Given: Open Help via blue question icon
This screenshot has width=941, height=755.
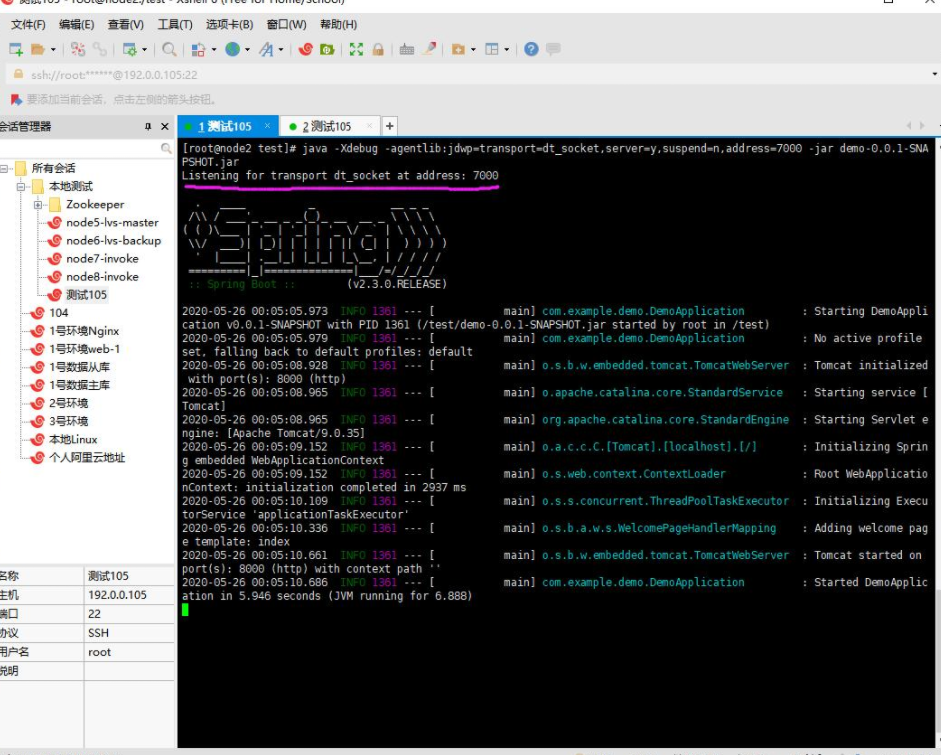Looking at the screenshot, I should click(x=531, y=49).
